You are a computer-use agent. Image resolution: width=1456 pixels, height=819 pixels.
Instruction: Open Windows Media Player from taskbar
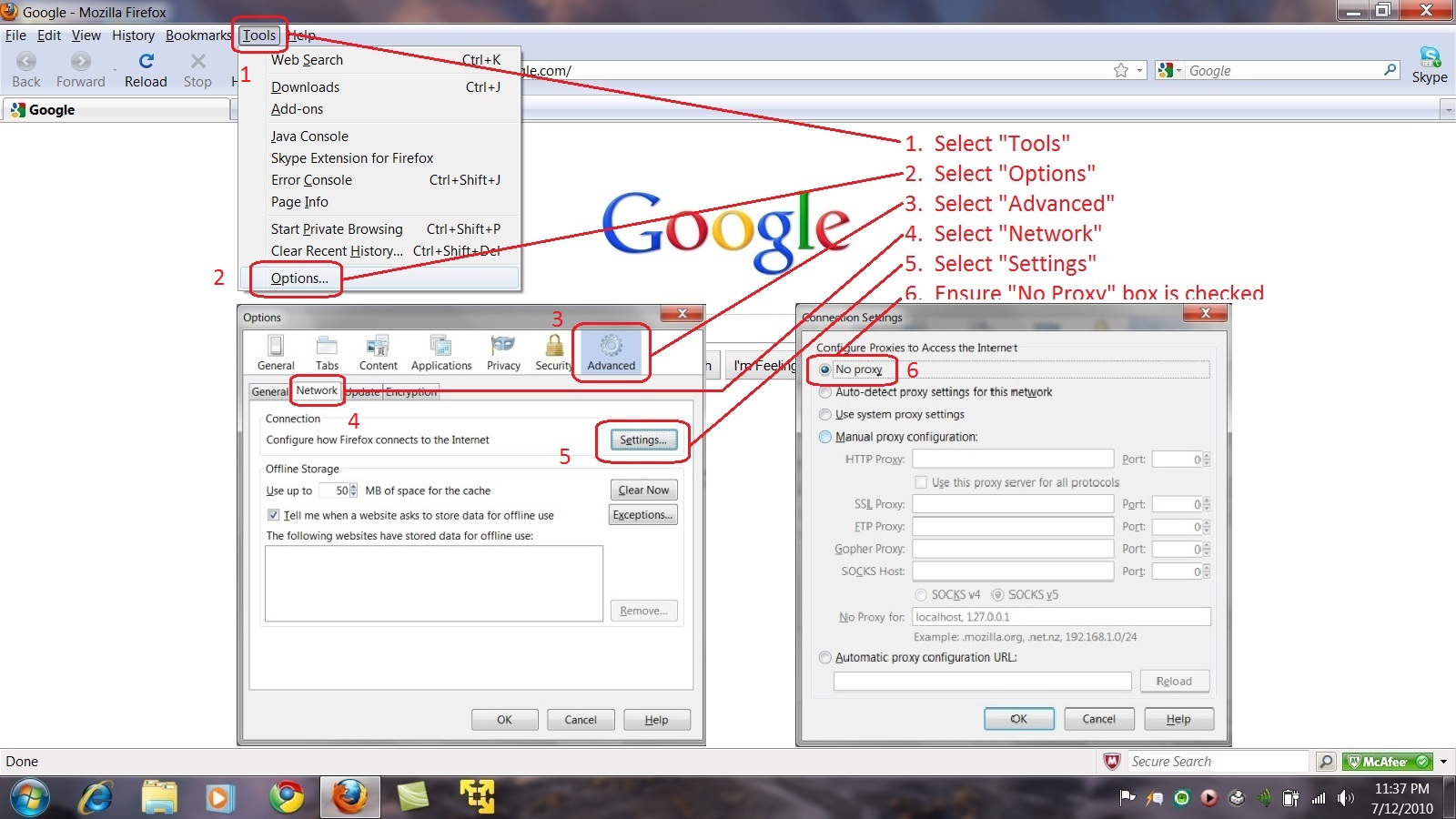(218, 798)
